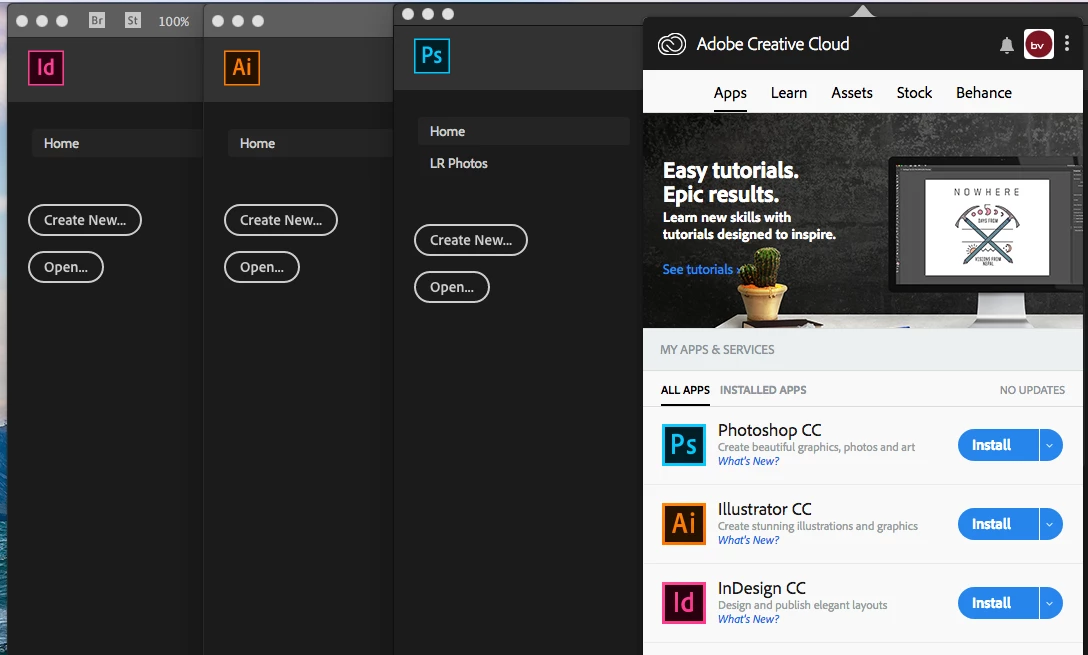The height and width of the screenshot is (655, 1088).
Task: Click the Photoshop CC app icon in list
Action: pyautogui.click(x=683, y=445)
